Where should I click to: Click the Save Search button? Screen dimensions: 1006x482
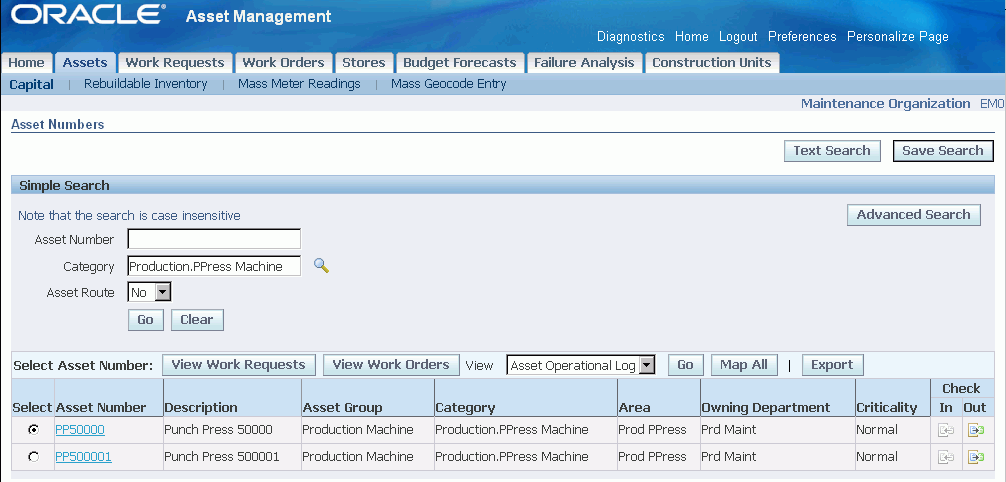pos(943,151)
